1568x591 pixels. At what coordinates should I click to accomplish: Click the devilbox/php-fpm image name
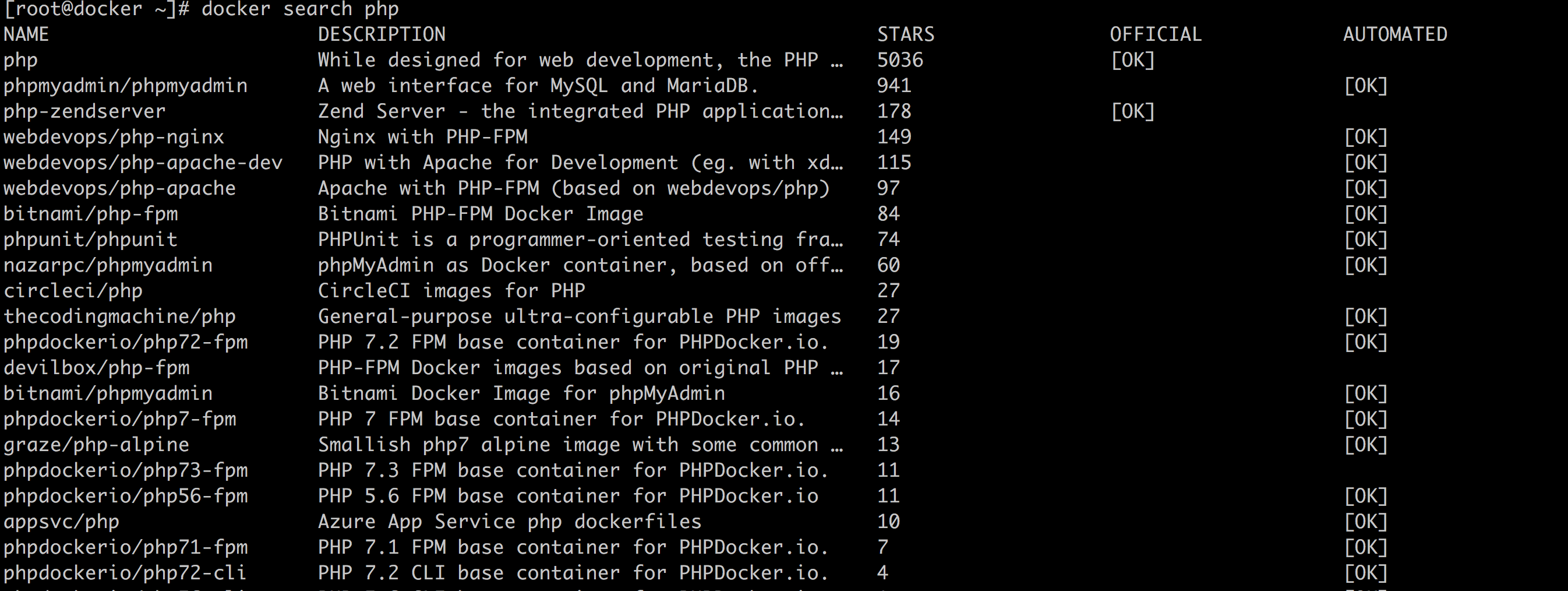coord(97,367)
